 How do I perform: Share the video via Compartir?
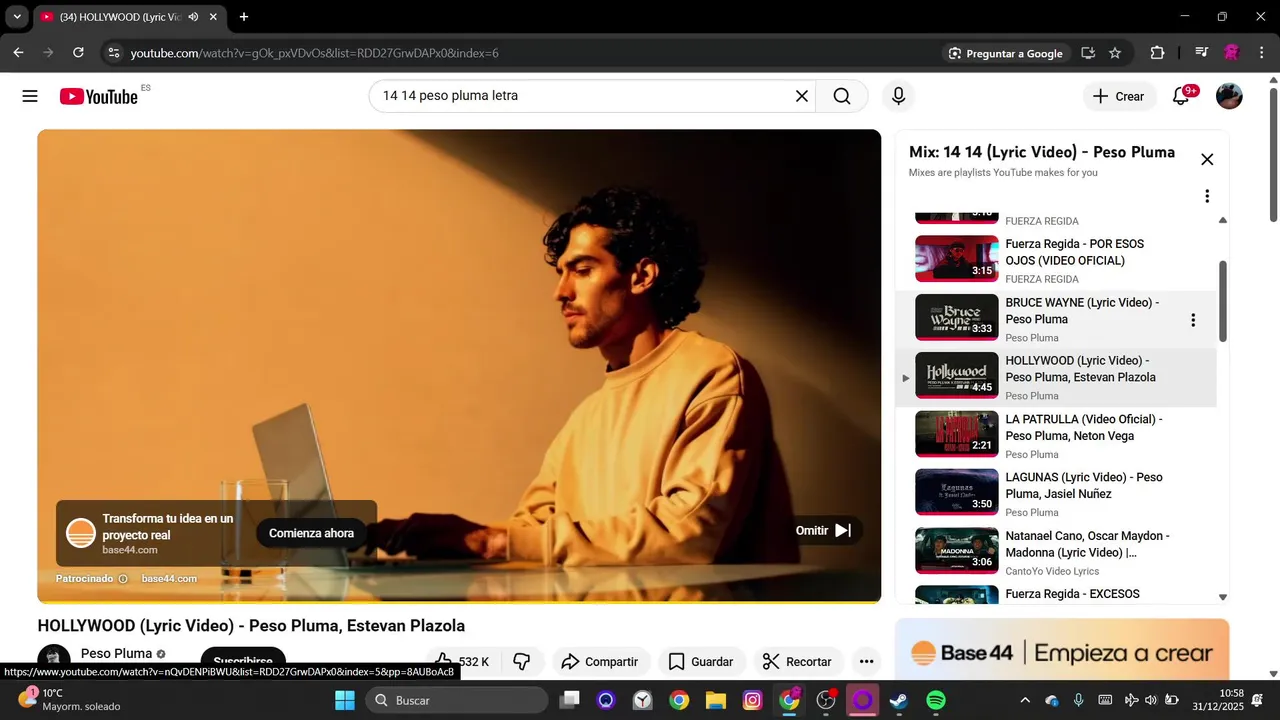pyautogui.click(x=600, y=661)
